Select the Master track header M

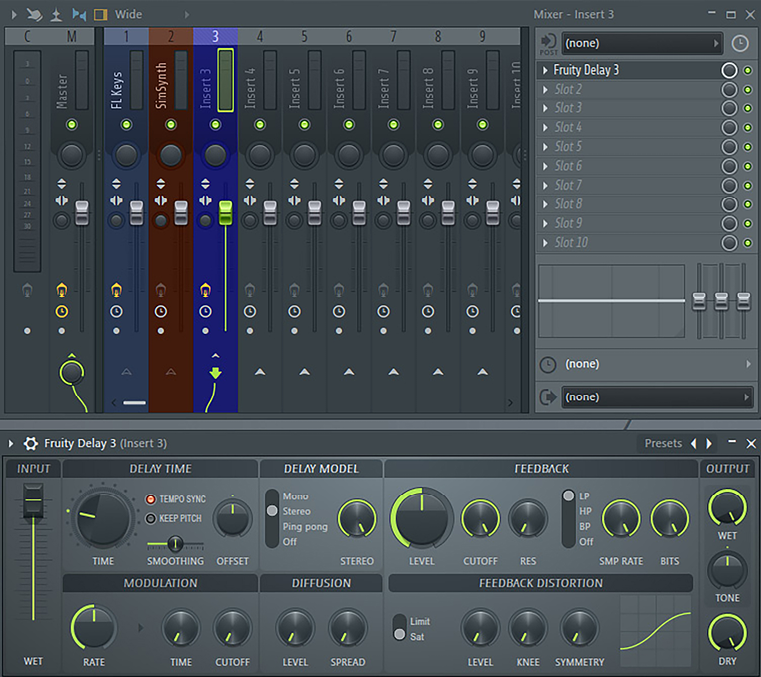(x=72, y=36)
